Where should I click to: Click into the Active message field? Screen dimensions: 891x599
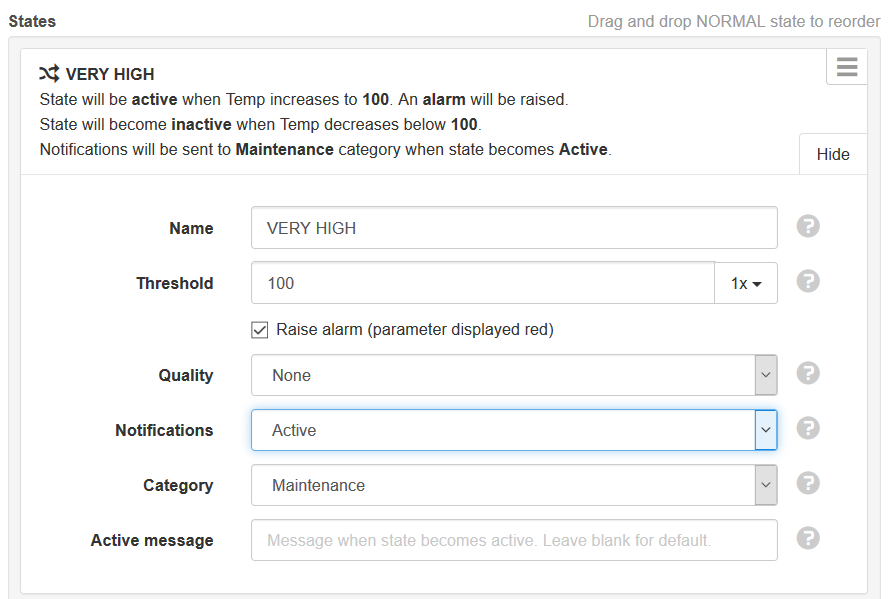[x=514, y=540]
